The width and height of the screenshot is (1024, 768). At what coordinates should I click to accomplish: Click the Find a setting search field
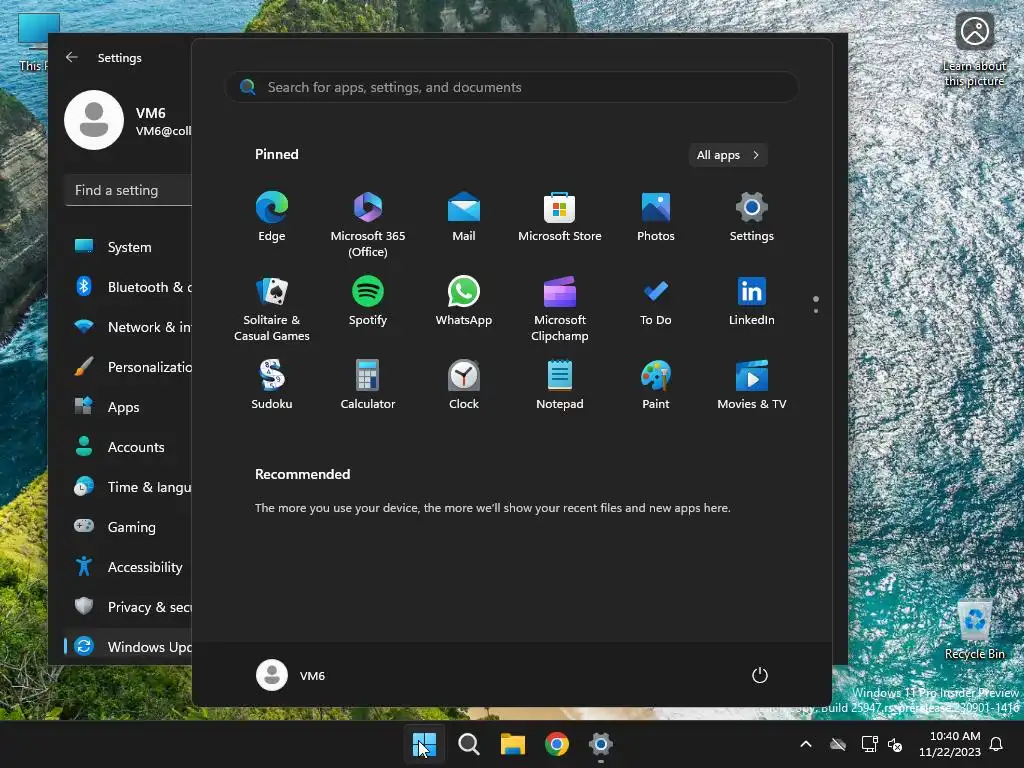(129, 190)
